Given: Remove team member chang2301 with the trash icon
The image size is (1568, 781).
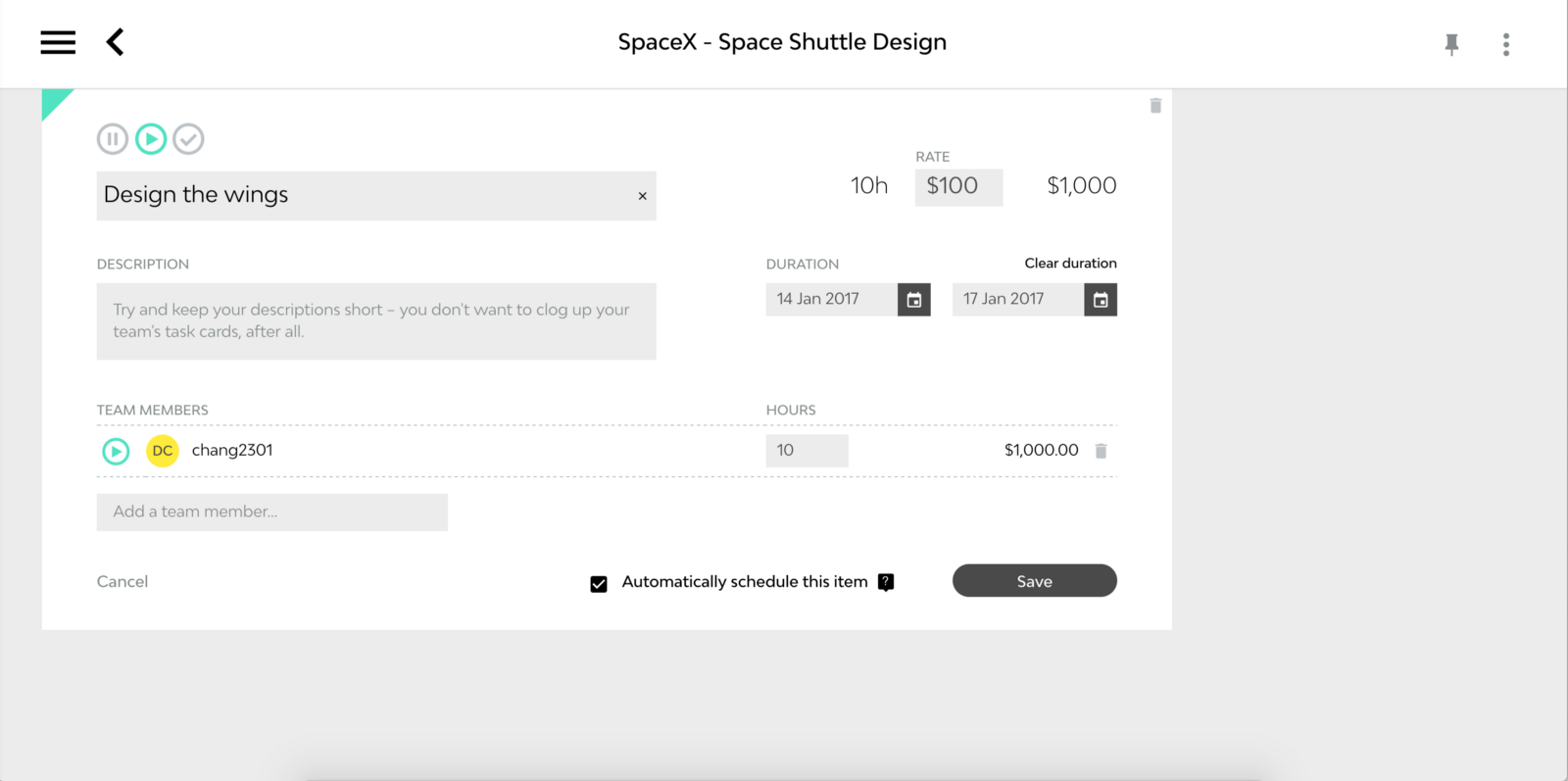Looking at the screenshot, I should (x=1101, y=451).
